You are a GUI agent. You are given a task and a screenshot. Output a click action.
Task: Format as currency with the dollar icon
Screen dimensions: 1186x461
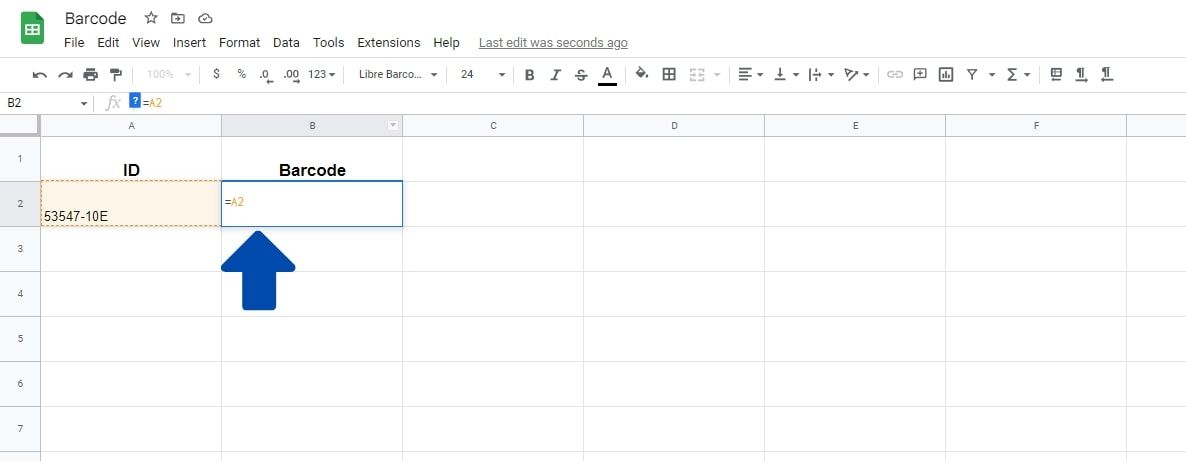[x=216, y=74]
